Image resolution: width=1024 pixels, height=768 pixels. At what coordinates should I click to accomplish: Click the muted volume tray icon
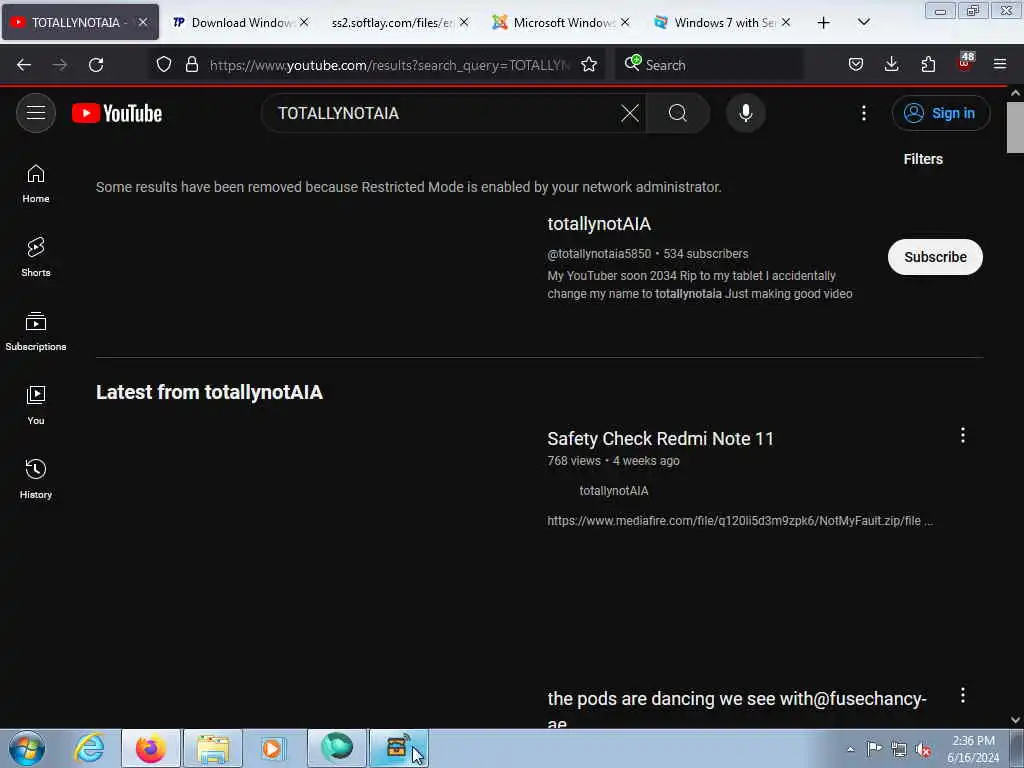click(923, 750)
